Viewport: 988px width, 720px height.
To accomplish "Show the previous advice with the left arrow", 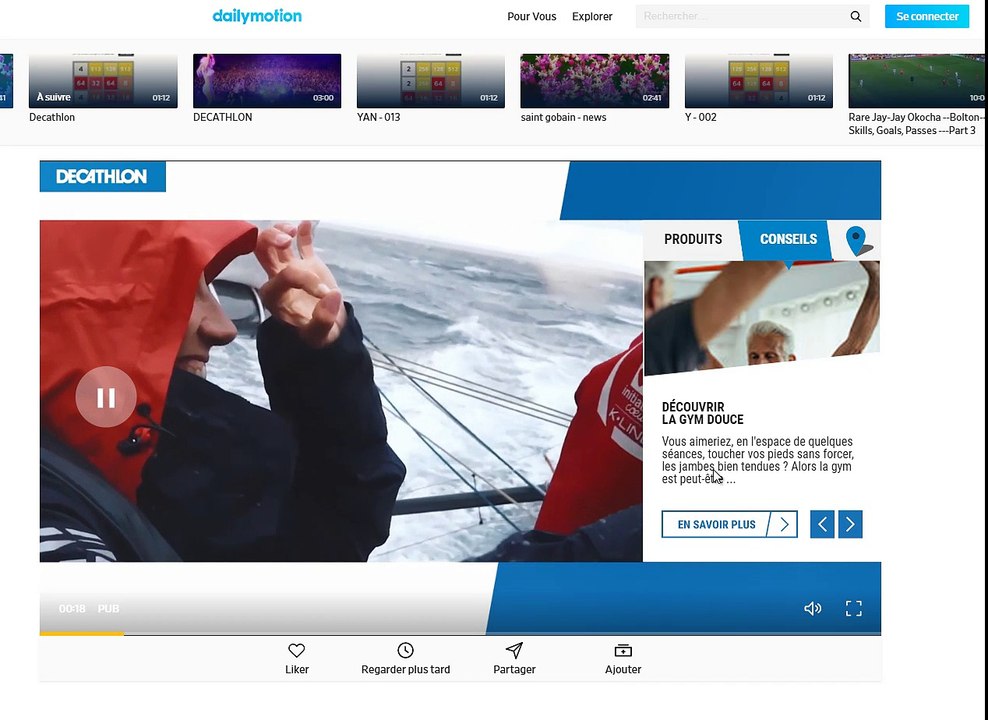I will (822, 524).
